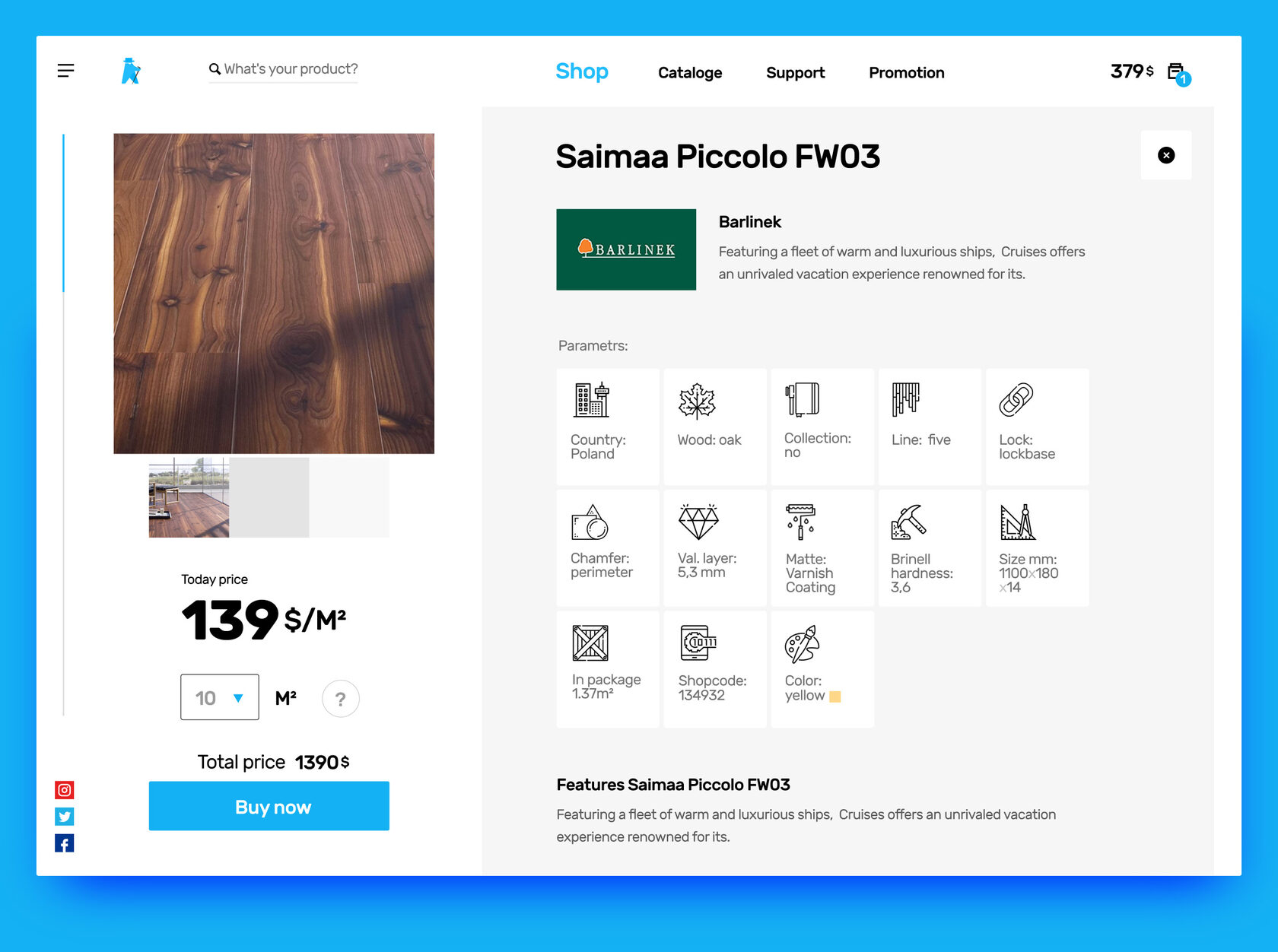Viewport: 1278px width, 952px height.
Task: Open the Support menu item
Action: [x=795, y=73]
